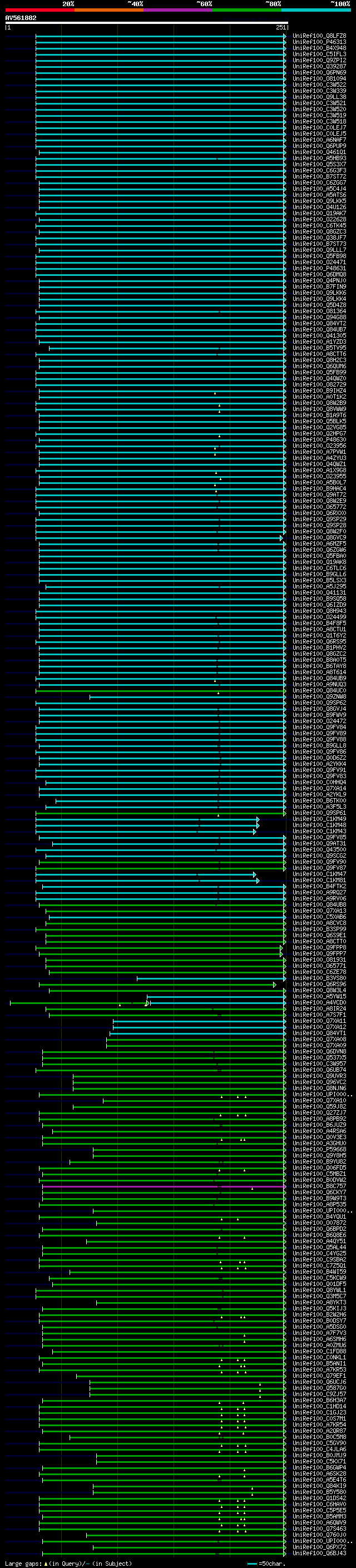Click the cyan alignment bar for UniRef100_Q9ZNW8
Viewport: 356px width, 1568px height.
(187, 696)
